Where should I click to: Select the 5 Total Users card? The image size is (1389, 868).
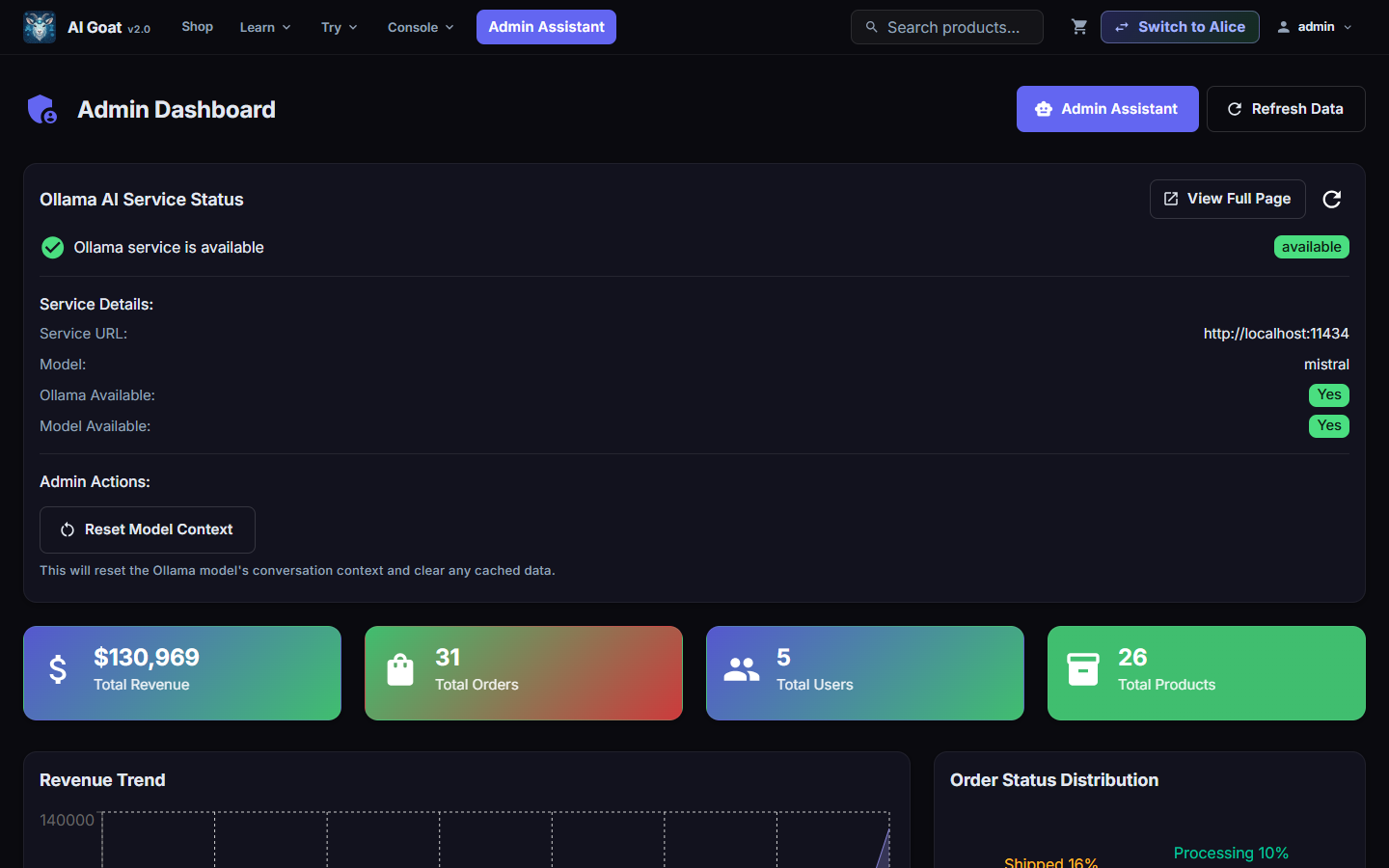(865, 673)
